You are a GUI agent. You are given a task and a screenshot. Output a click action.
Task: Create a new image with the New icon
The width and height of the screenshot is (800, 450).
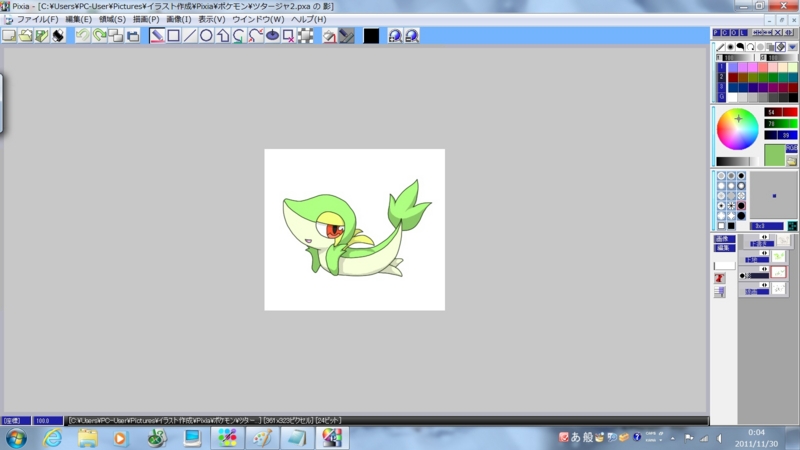9,36
